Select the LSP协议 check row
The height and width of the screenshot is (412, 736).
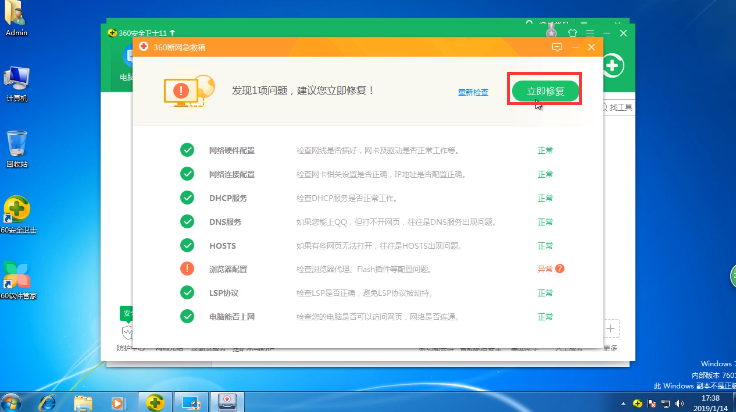[x=226, y=293]
